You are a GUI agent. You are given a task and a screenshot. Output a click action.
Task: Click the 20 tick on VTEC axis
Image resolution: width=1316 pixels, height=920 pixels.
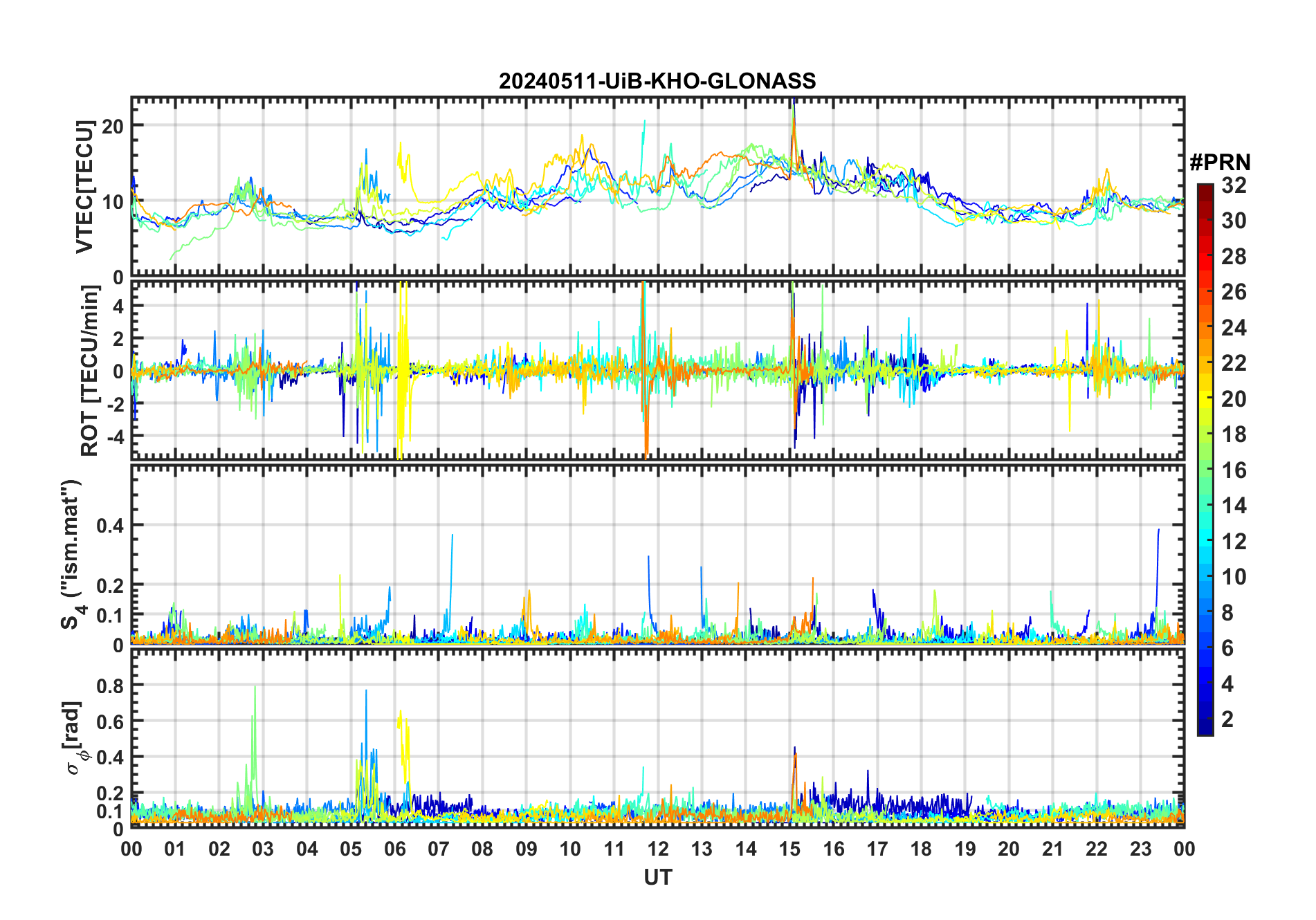(x=113, y=127)
